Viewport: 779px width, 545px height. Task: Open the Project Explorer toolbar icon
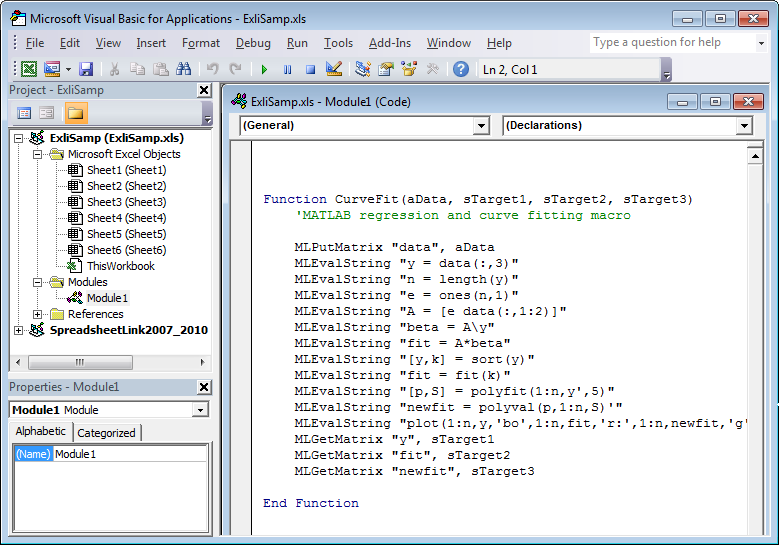[x=362, y=69]
